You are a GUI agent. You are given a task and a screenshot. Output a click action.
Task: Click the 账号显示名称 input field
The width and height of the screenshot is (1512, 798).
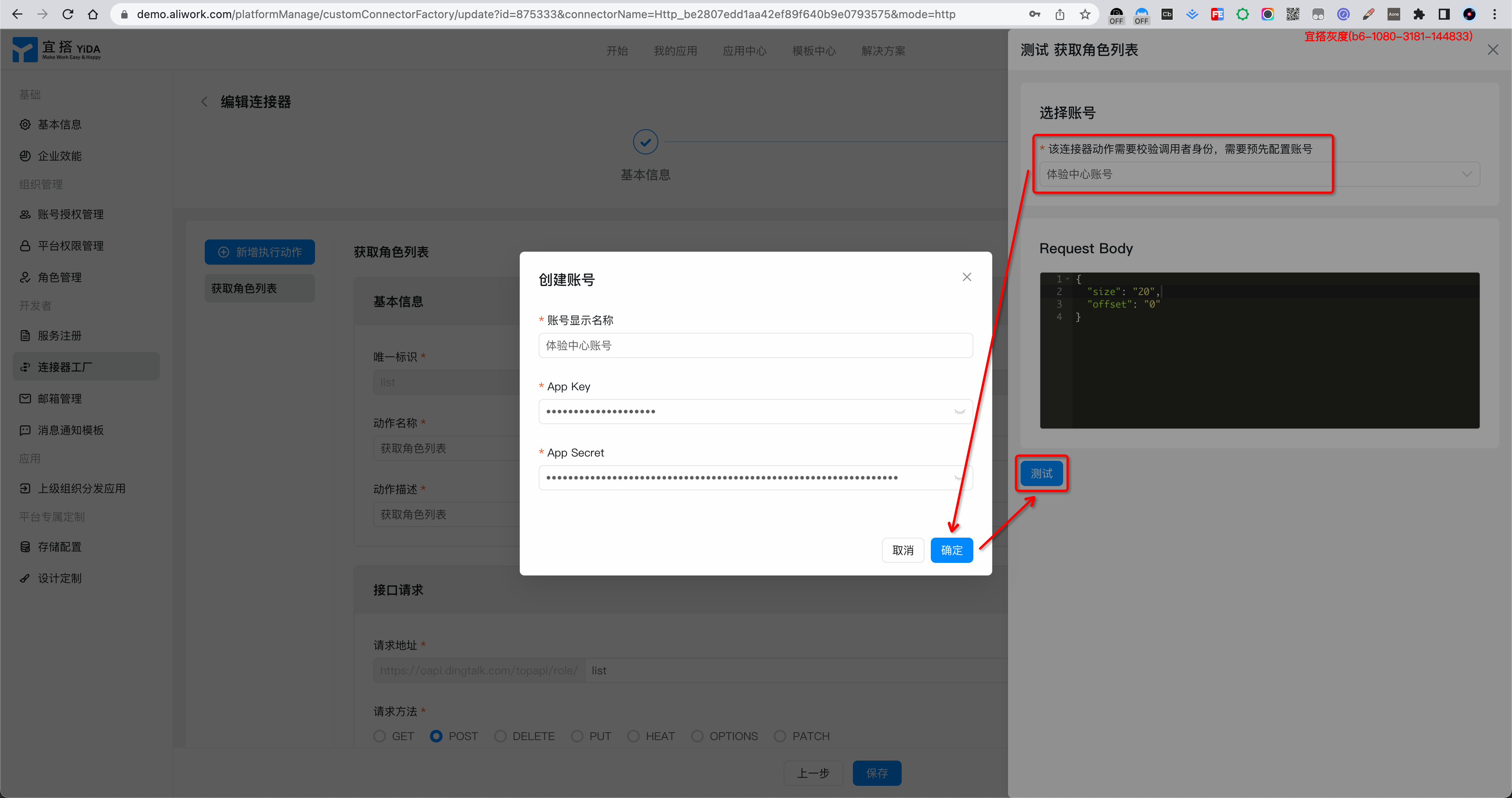tap(756, 345)
